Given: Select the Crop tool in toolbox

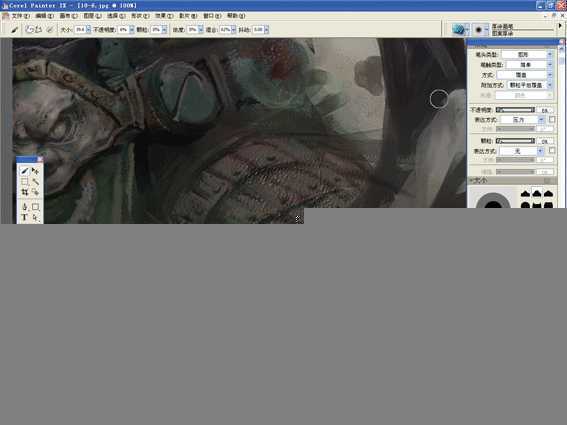Looking at the screenshot, I should (25, 192).
